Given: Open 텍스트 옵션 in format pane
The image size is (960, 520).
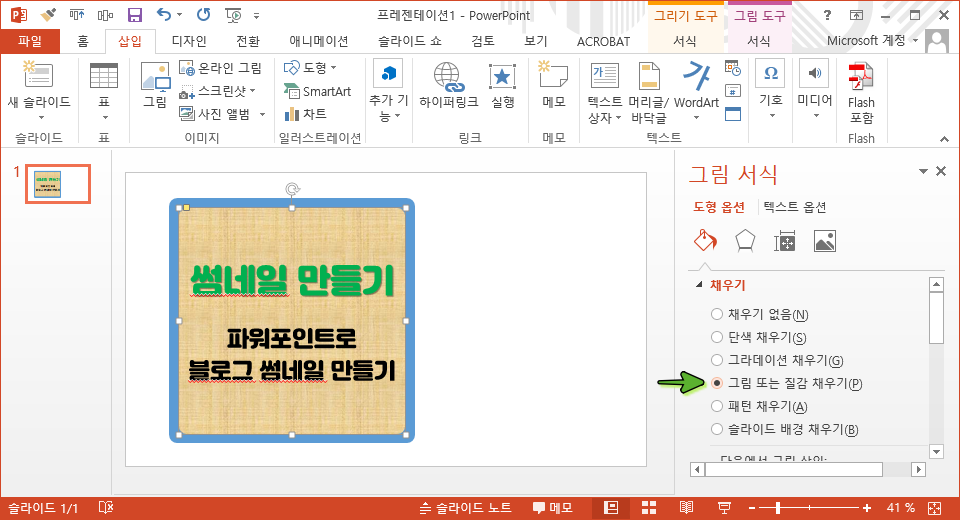Looking at the screenshot, I should [795, 207].
